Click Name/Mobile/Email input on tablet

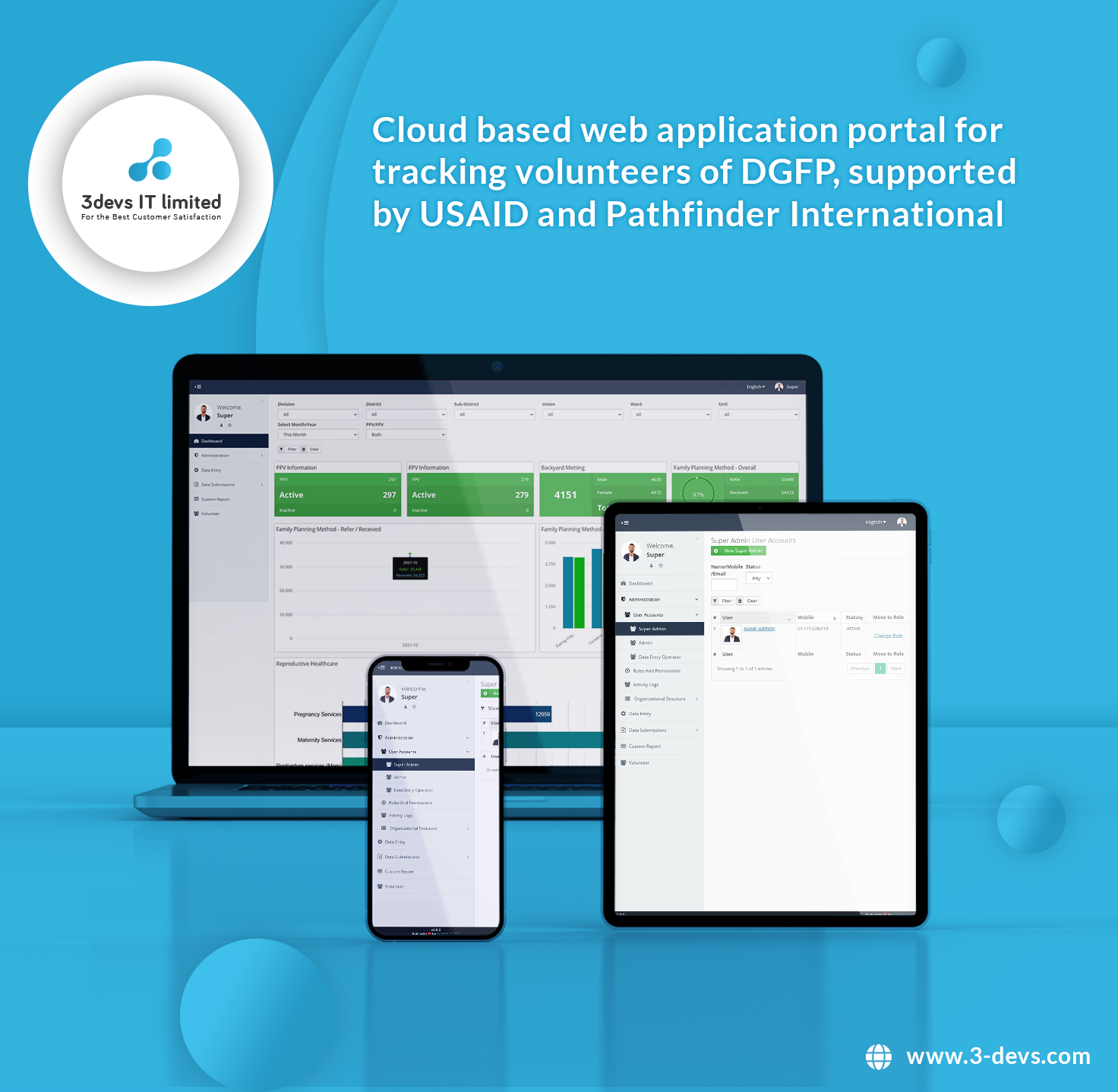click(x=724, y=585)
